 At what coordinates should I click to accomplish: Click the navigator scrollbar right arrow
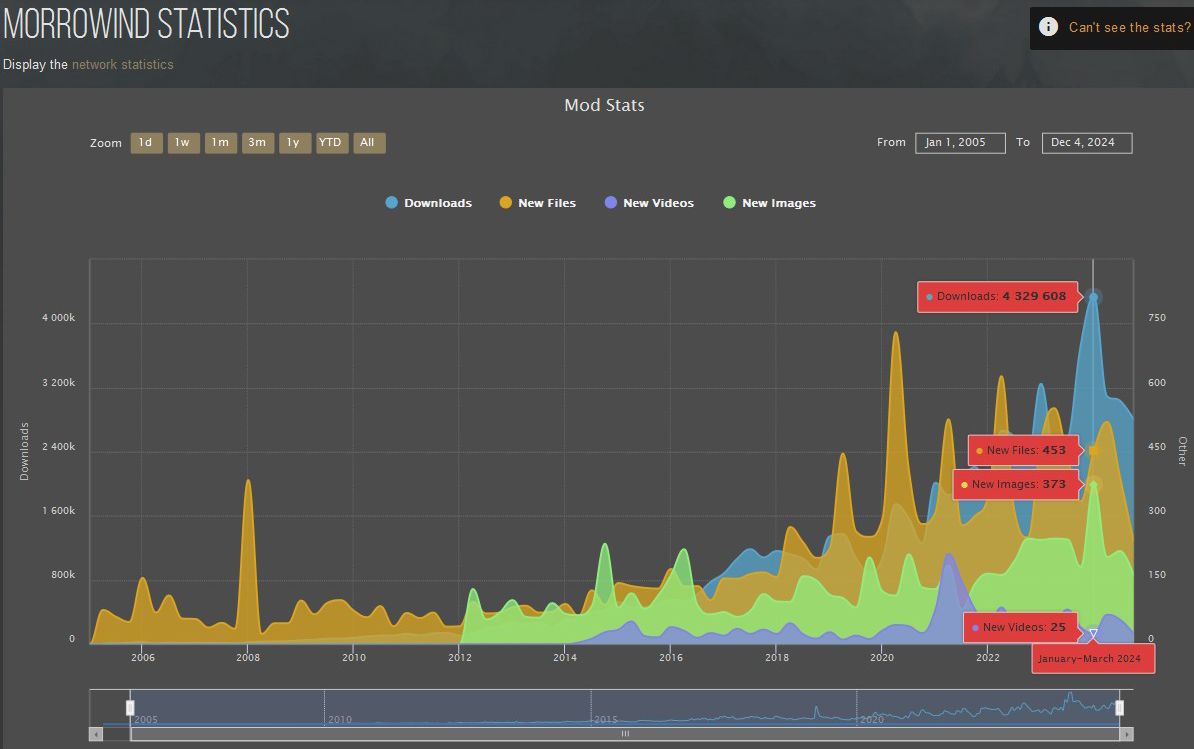point(1126,735)
